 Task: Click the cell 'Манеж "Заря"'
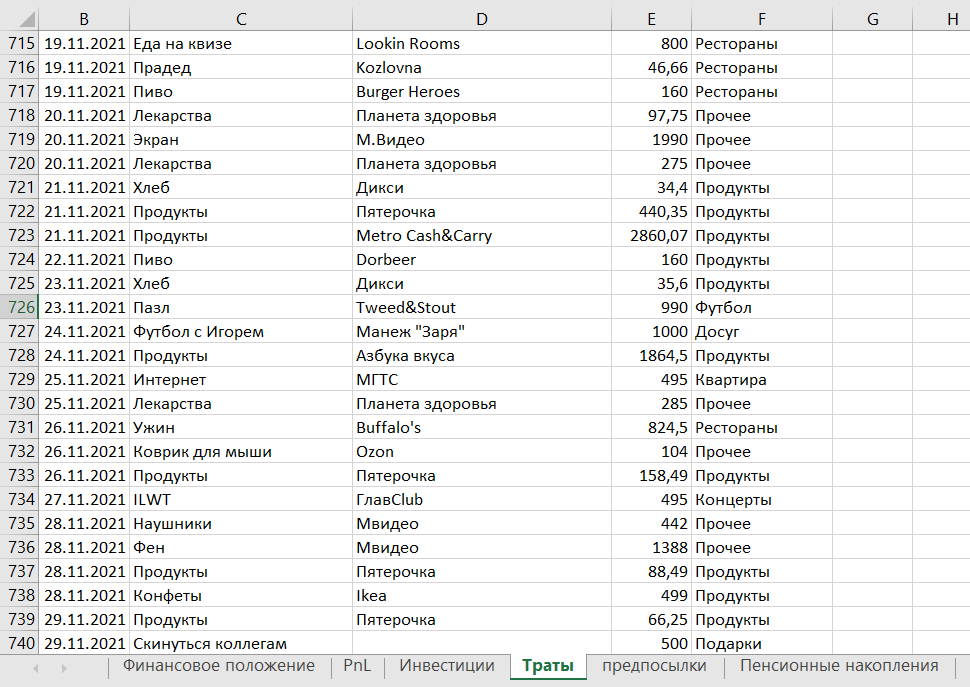(482, 331)
